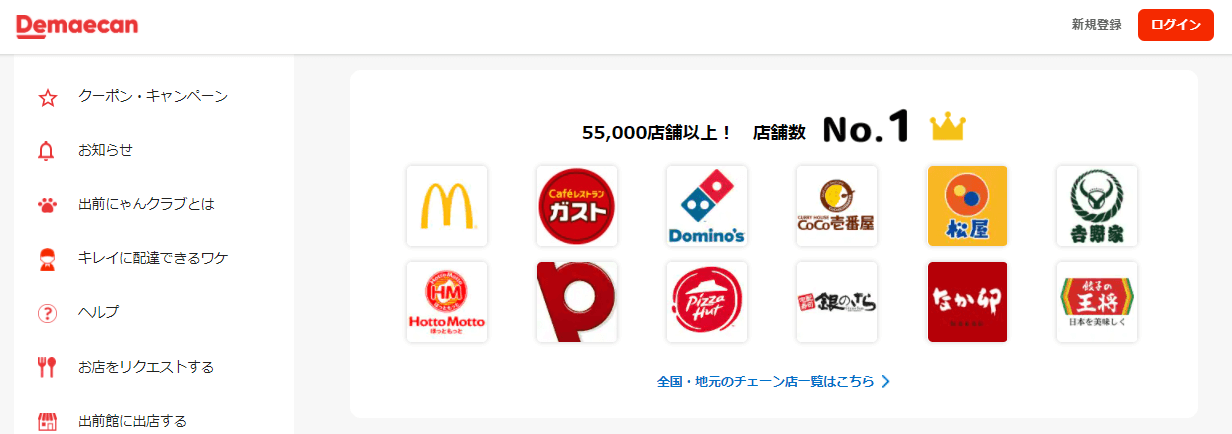Viewport: 1232px width, 434px height.
Task: Open the McDonald's restaurant logo
Action: point(447,206)
